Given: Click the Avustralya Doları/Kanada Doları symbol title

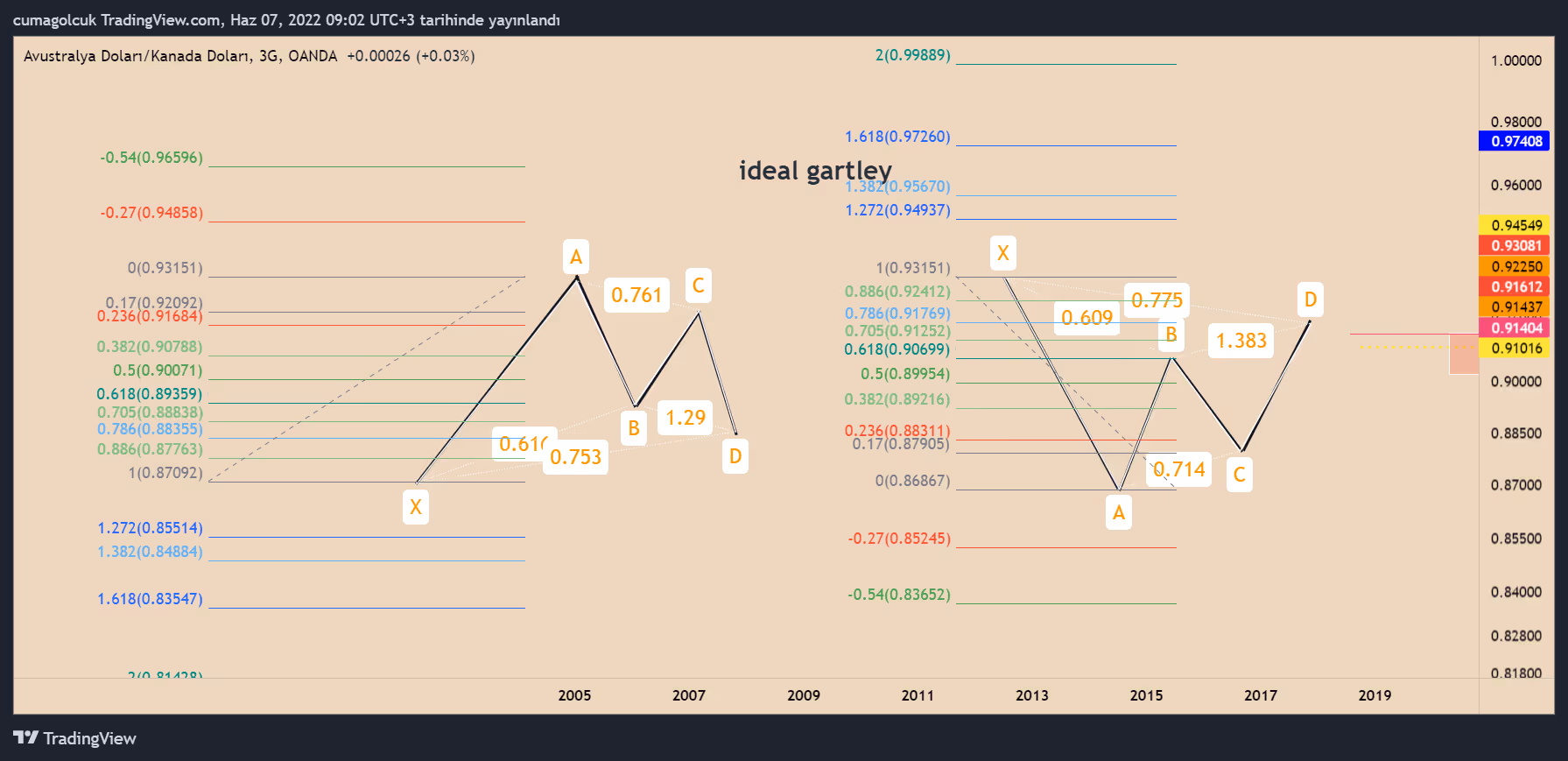Looking at the screenshot, I should 137,56.
